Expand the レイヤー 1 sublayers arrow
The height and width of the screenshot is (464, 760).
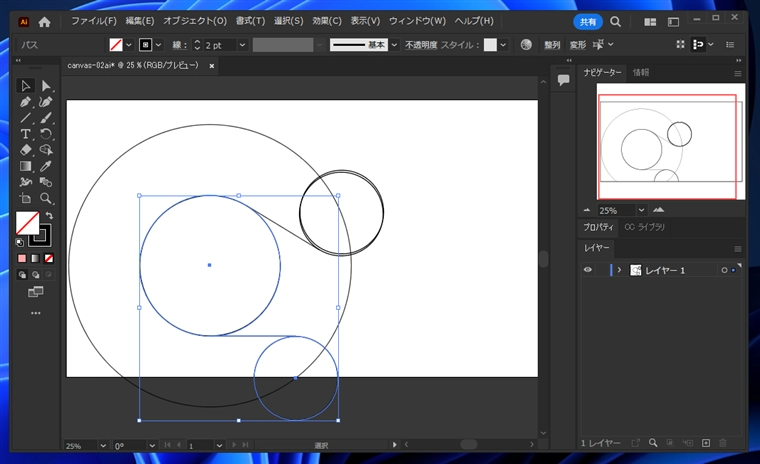(x=619, y=270)
